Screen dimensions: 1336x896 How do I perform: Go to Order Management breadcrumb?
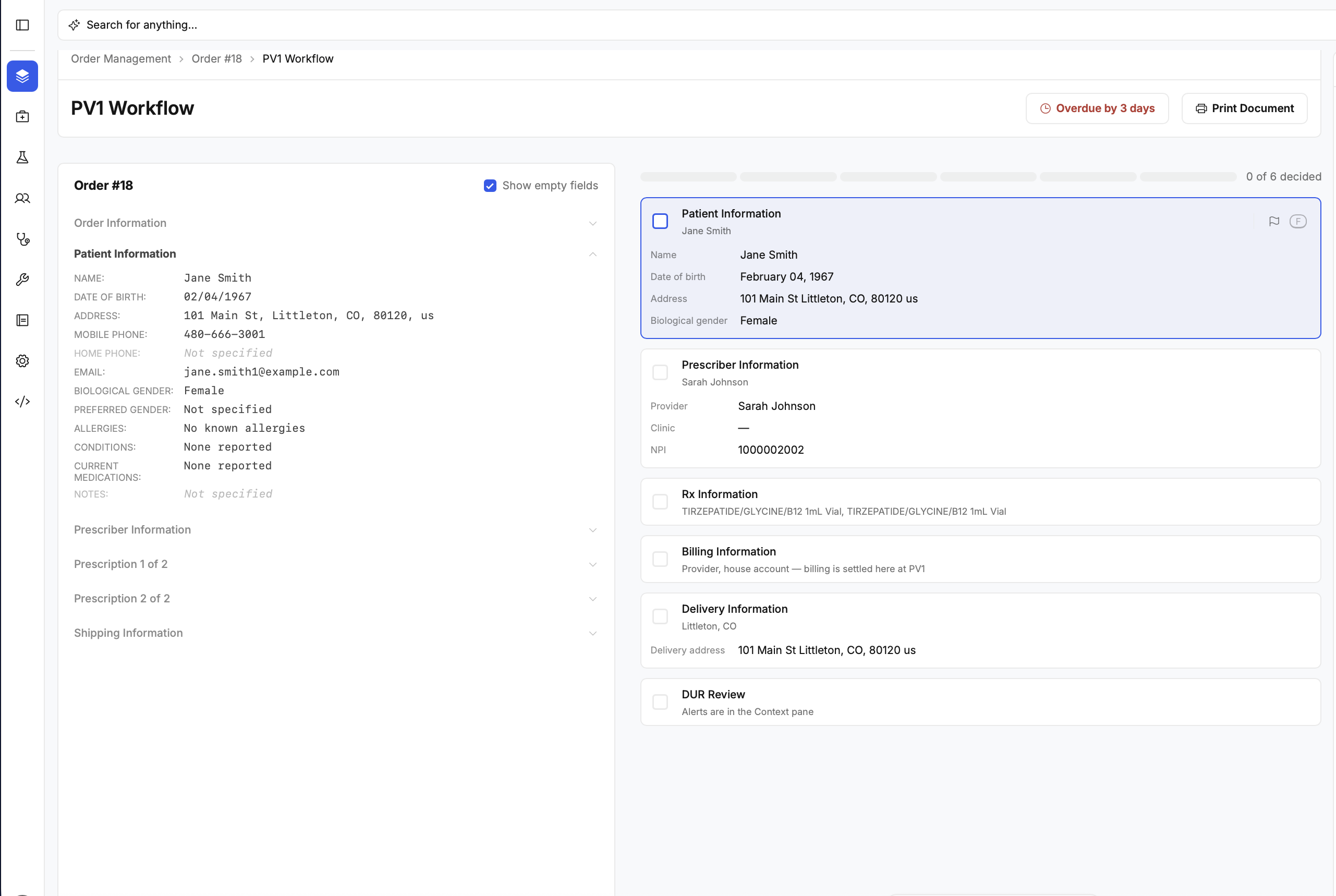point(120,59)
